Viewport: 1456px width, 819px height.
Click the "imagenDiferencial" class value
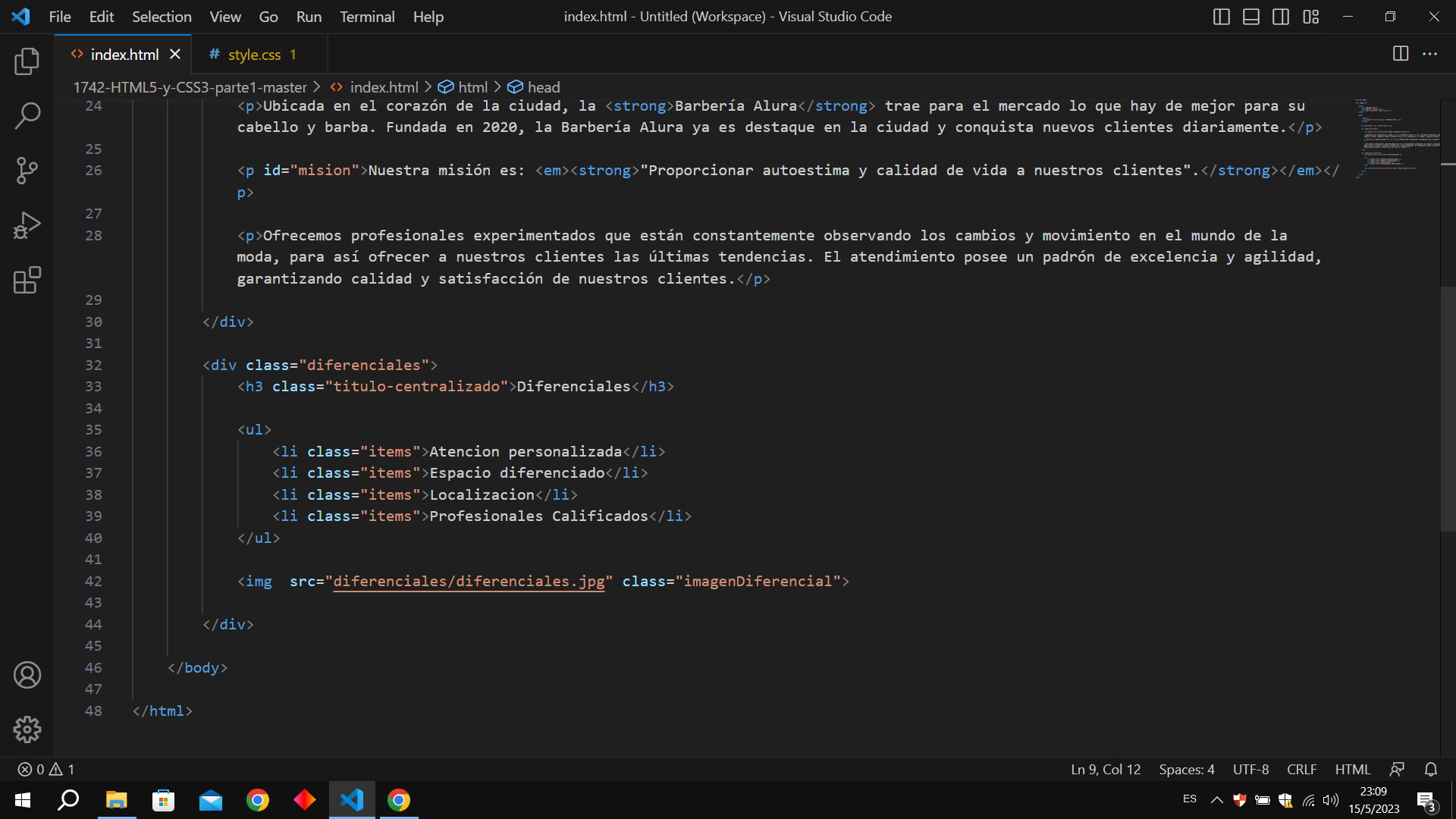tap(758, 582)
